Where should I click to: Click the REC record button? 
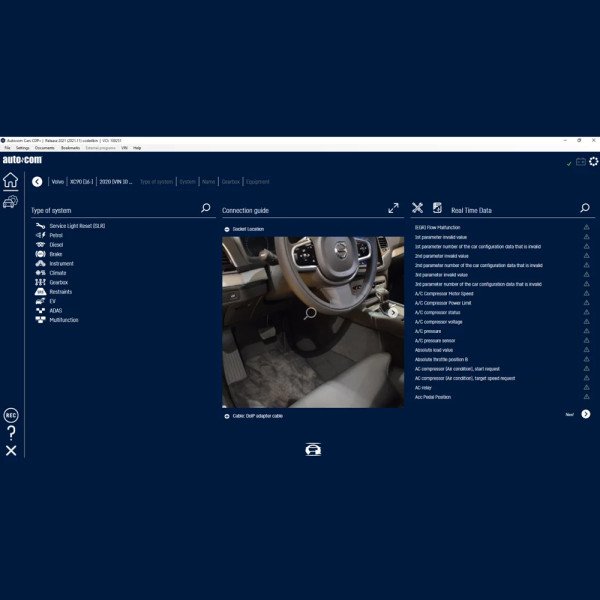11,415
